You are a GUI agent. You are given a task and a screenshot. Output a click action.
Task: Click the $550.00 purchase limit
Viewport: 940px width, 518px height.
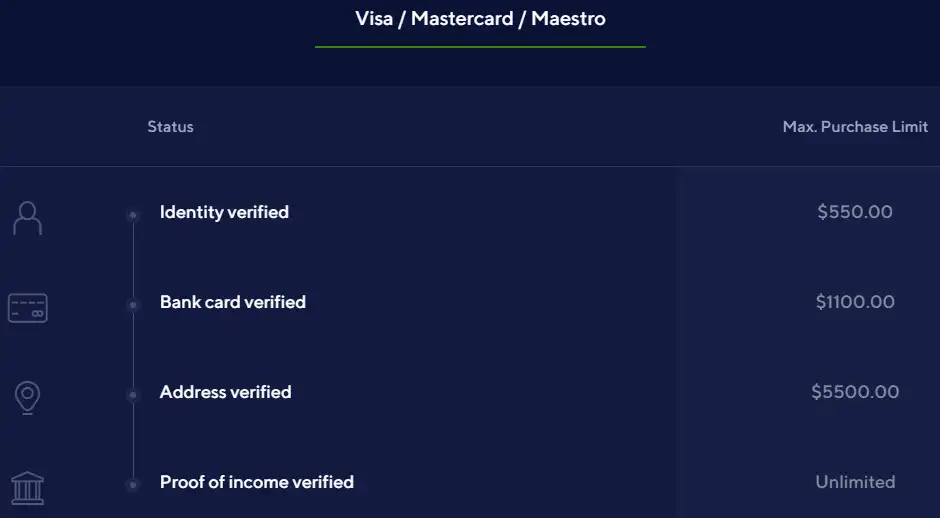point(855,212)
